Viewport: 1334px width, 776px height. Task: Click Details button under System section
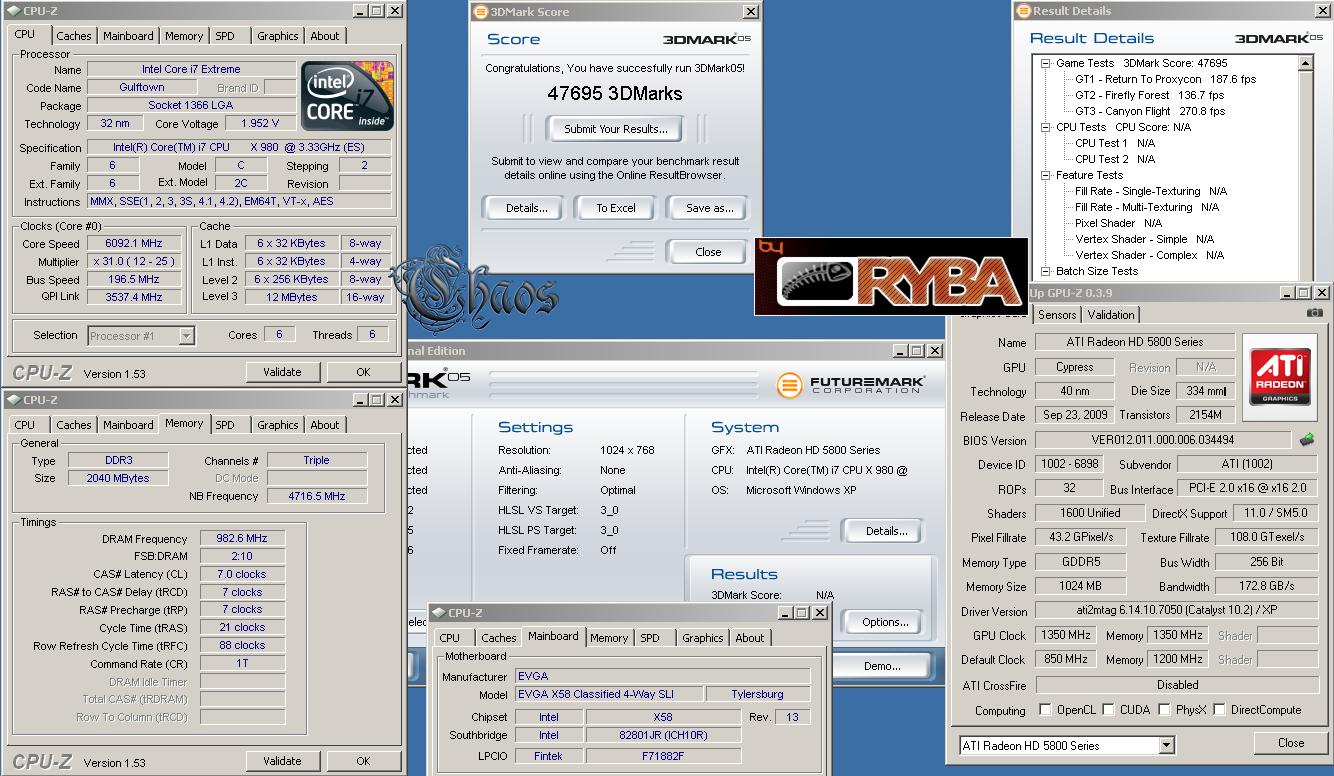coord(886,531)
